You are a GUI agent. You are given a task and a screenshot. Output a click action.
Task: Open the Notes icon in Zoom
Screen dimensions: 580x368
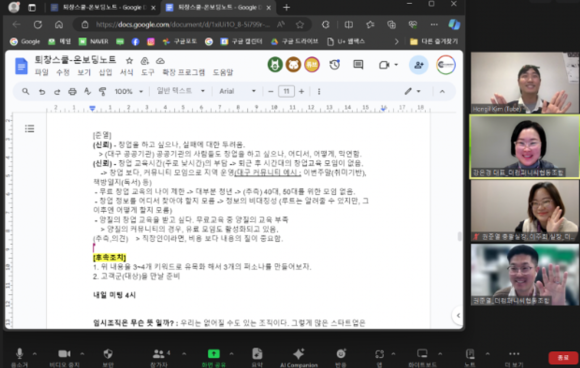pyautogui.click(x=470, y=354)
